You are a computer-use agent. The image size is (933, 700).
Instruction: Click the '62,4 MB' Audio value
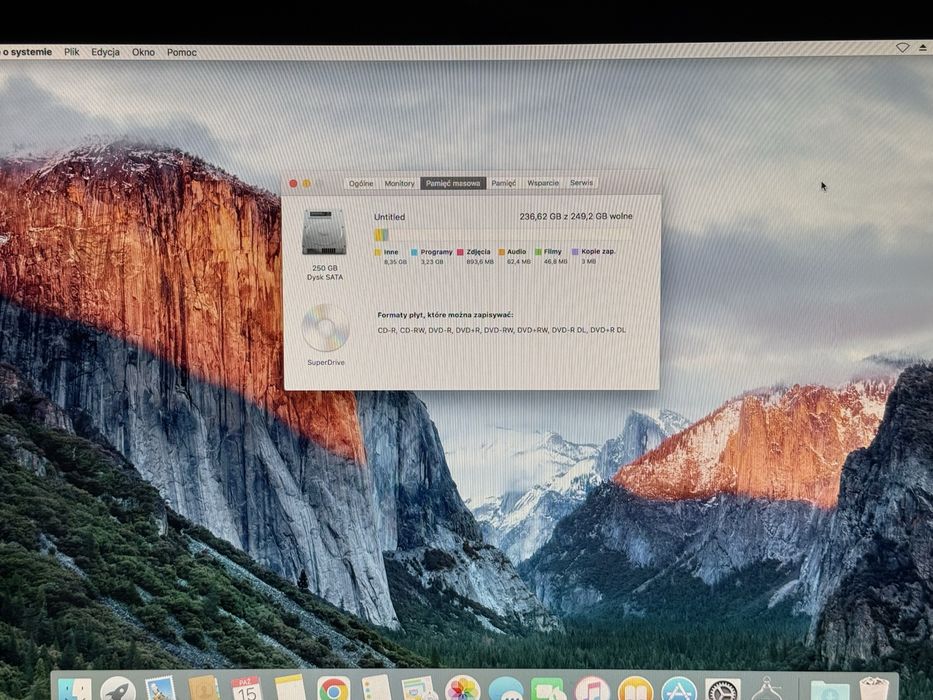[x=519, y=261]
